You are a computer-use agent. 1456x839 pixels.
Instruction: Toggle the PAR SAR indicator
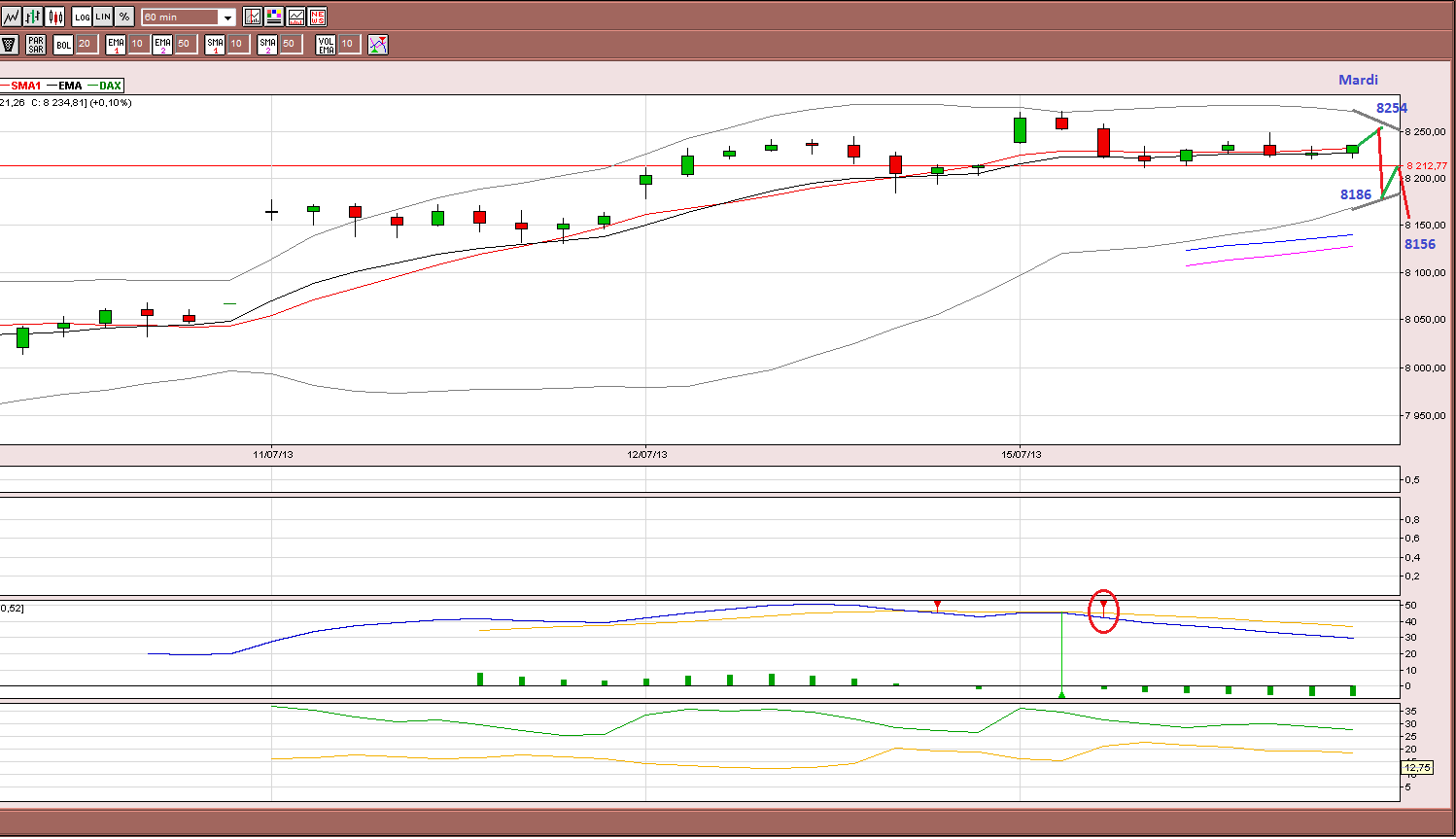[36, 44]
